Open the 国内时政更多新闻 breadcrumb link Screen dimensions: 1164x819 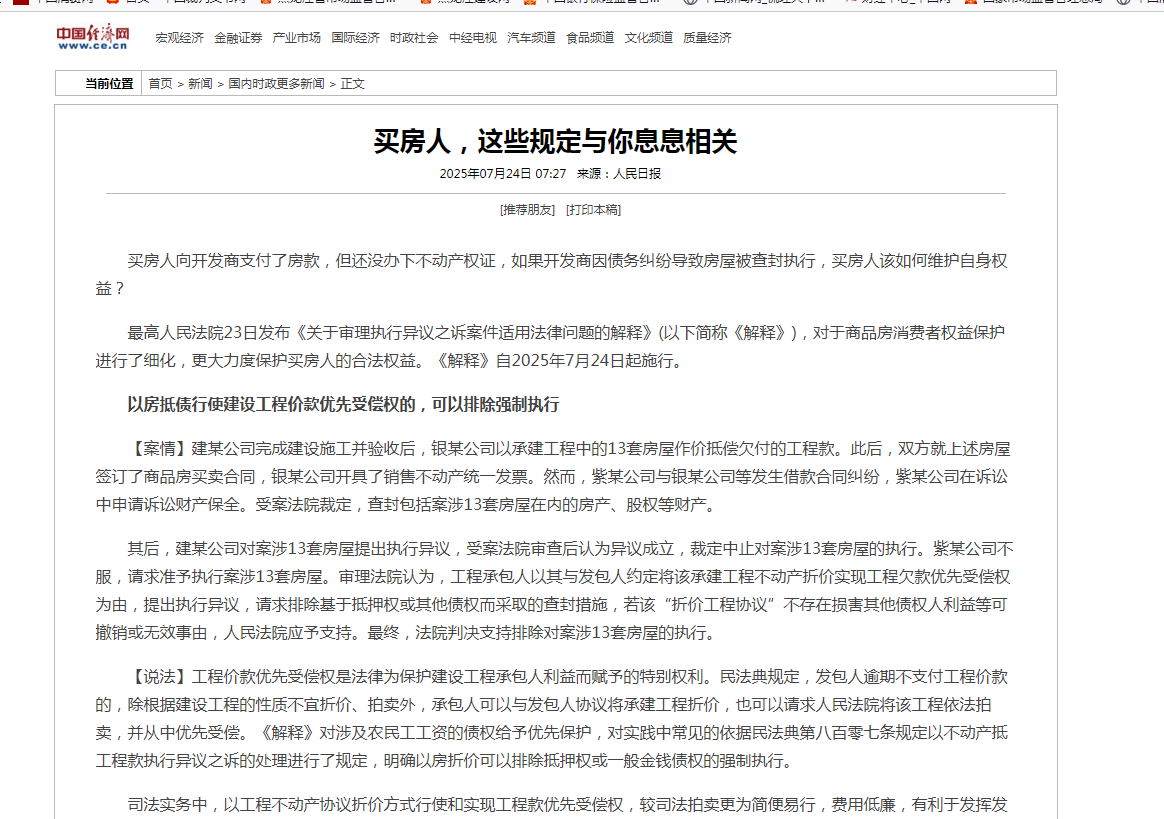click(x=276, y=84)
